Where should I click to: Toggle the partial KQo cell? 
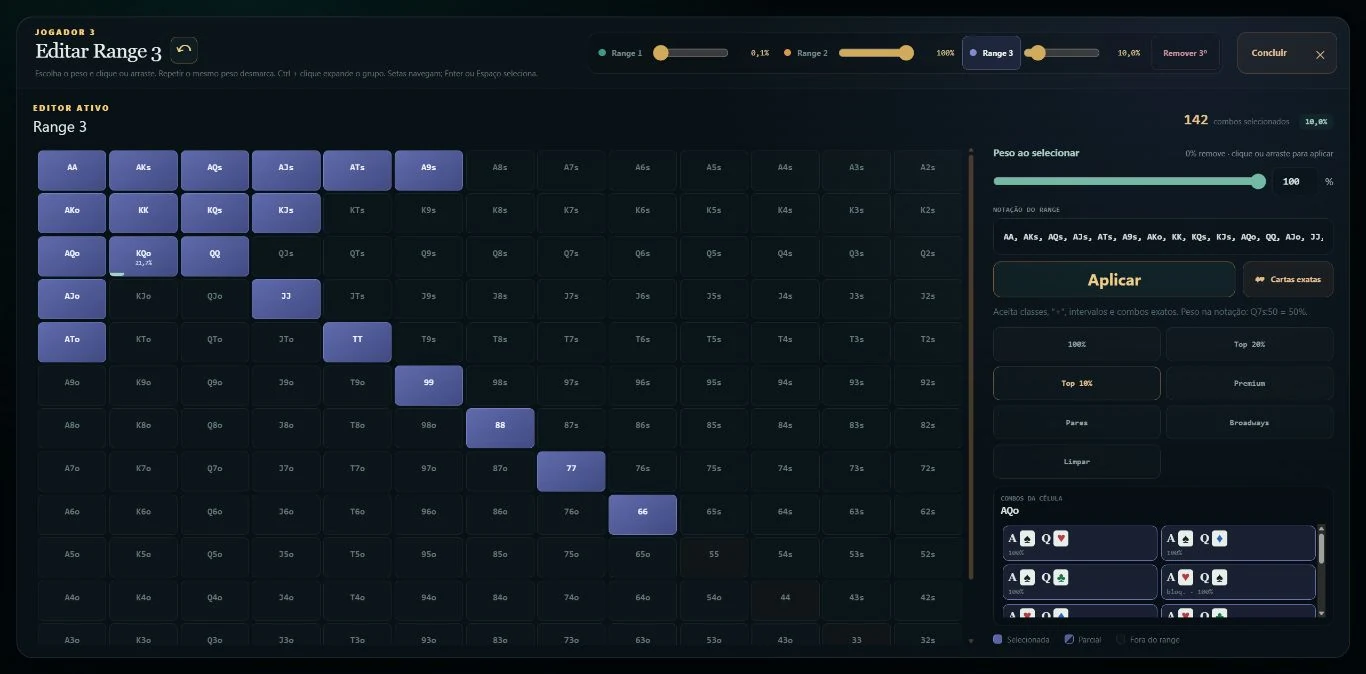point(143,256)
